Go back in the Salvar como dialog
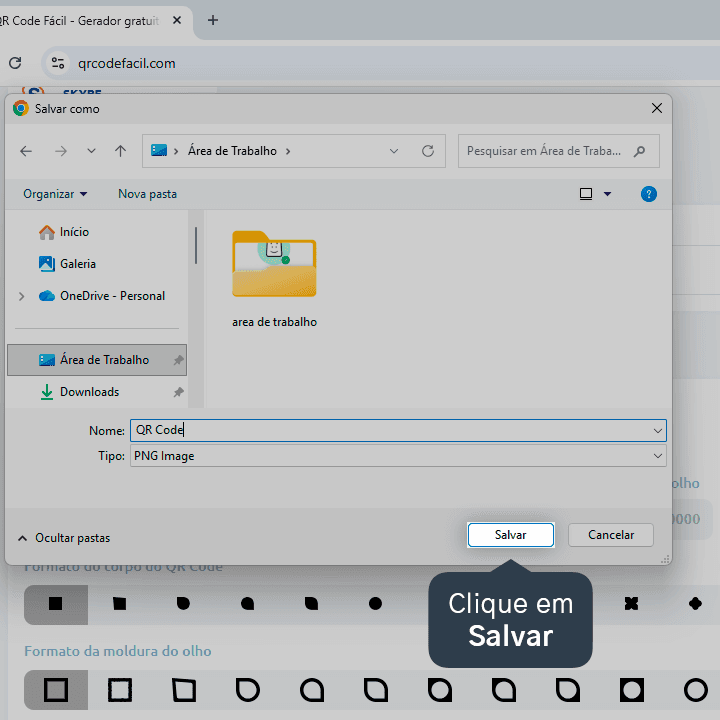Image resolution: width=720 pixels, height=720 pixels. [x=26, y=151]
